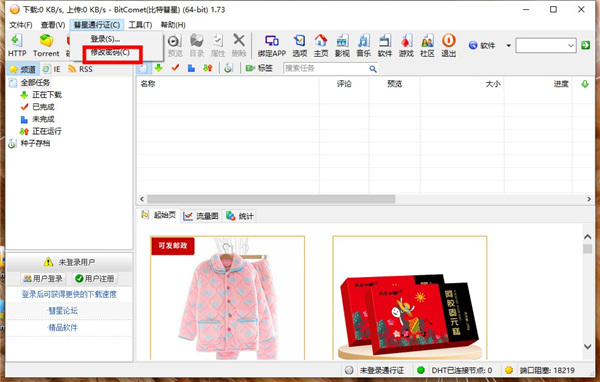Click the 名称 column header
600x382 pixels.
coord(228,84)
